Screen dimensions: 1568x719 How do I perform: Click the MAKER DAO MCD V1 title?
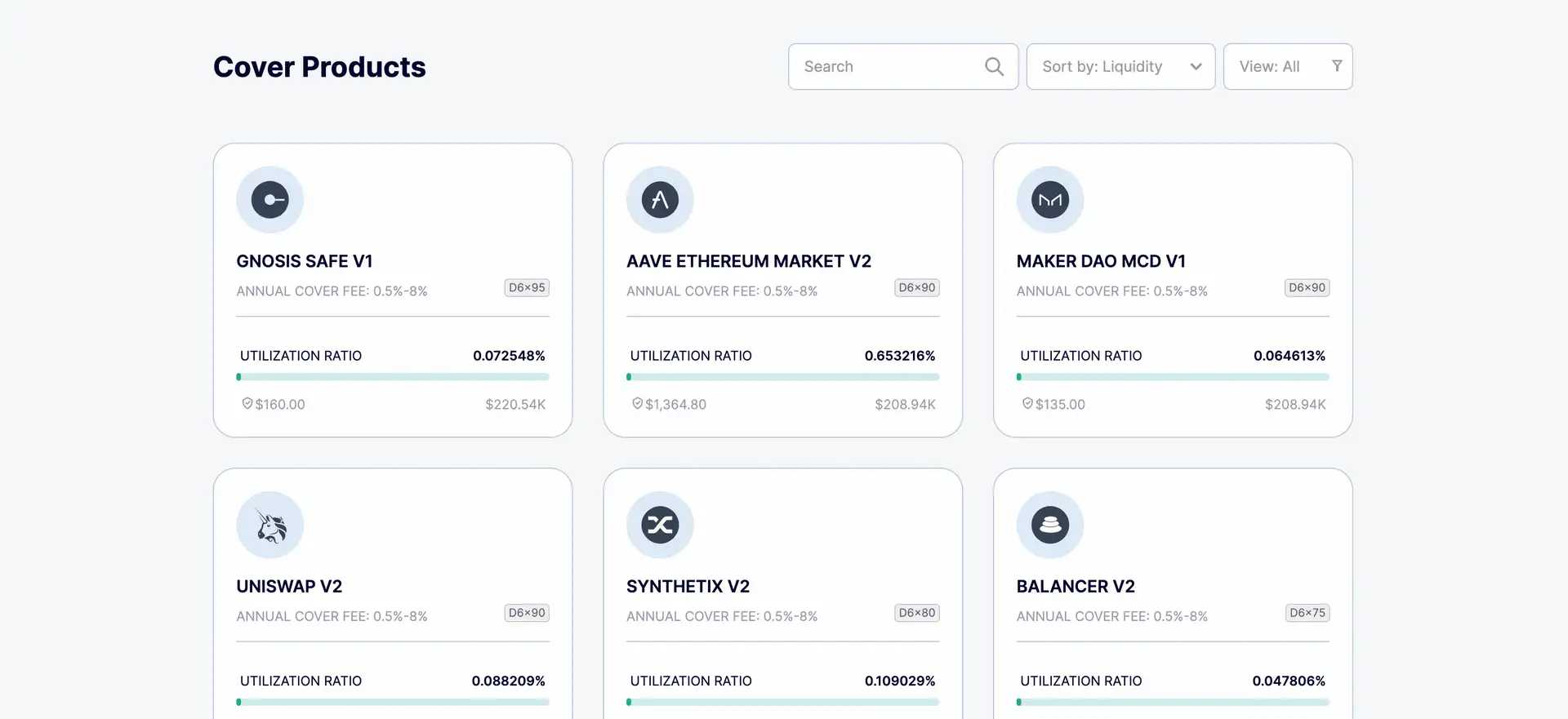1100,261
